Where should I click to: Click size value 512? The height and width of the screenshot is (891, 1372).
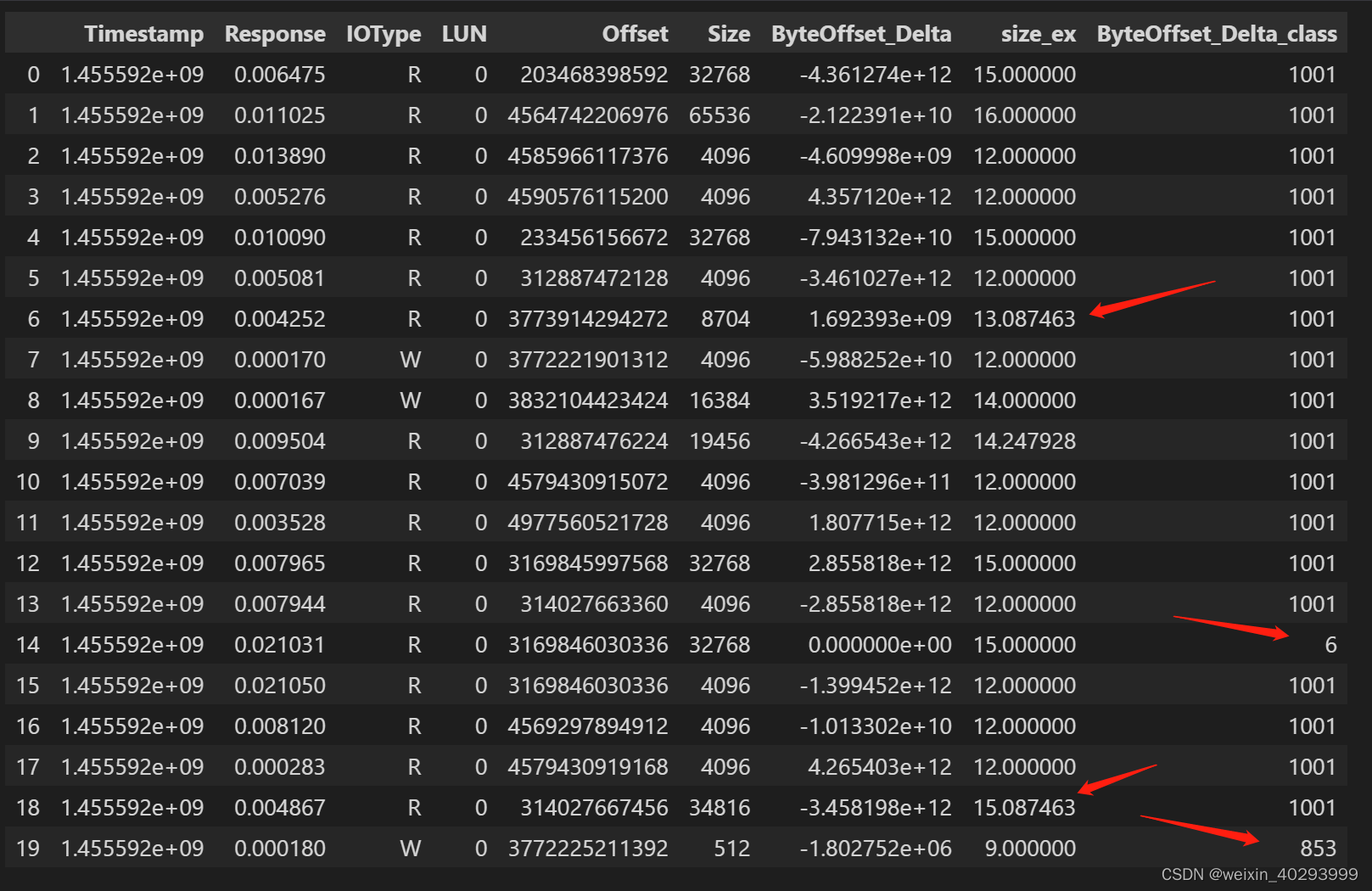(731, 849)
